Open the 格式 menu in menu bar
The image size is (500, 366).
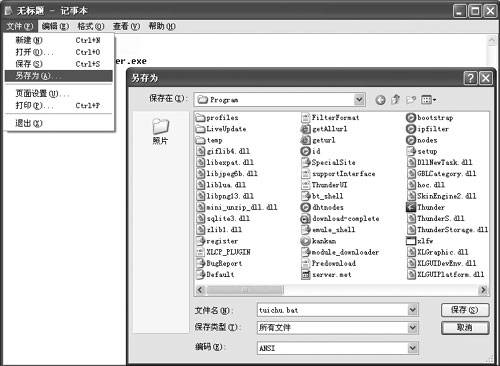[x=91, y=26]
